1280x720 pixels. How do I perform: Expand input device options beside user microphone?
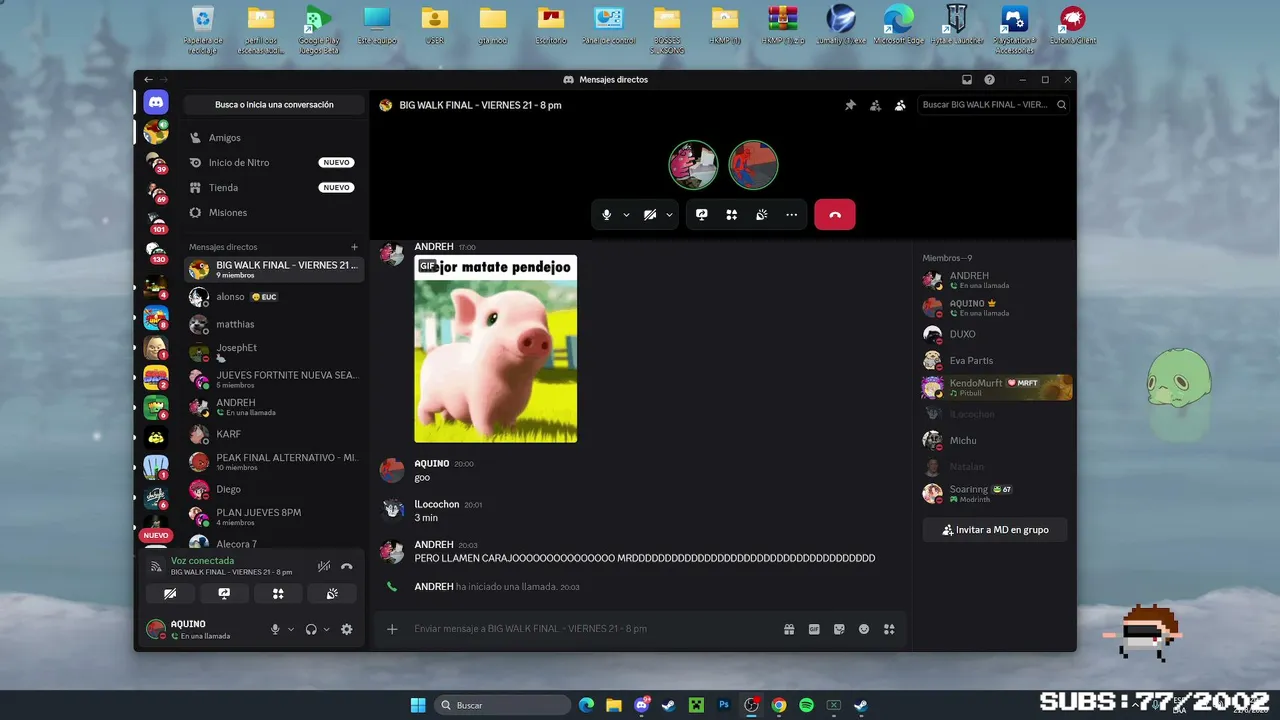(291, 629)
